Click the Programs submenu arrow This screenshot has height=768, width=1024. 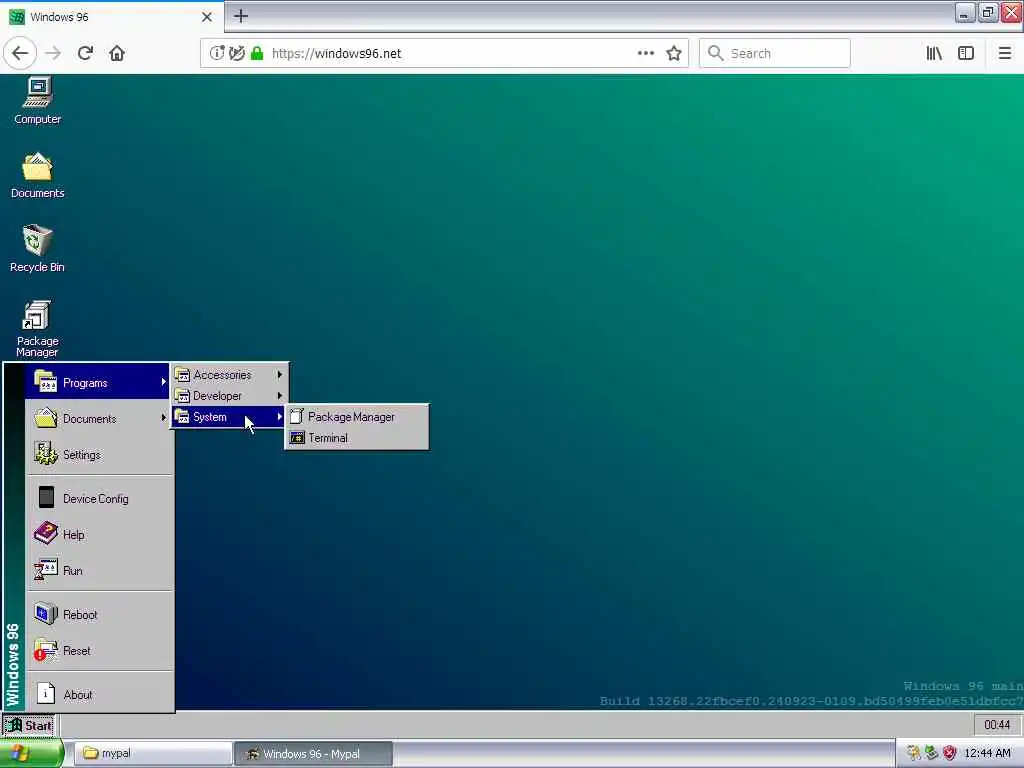[x=163, y=382]
